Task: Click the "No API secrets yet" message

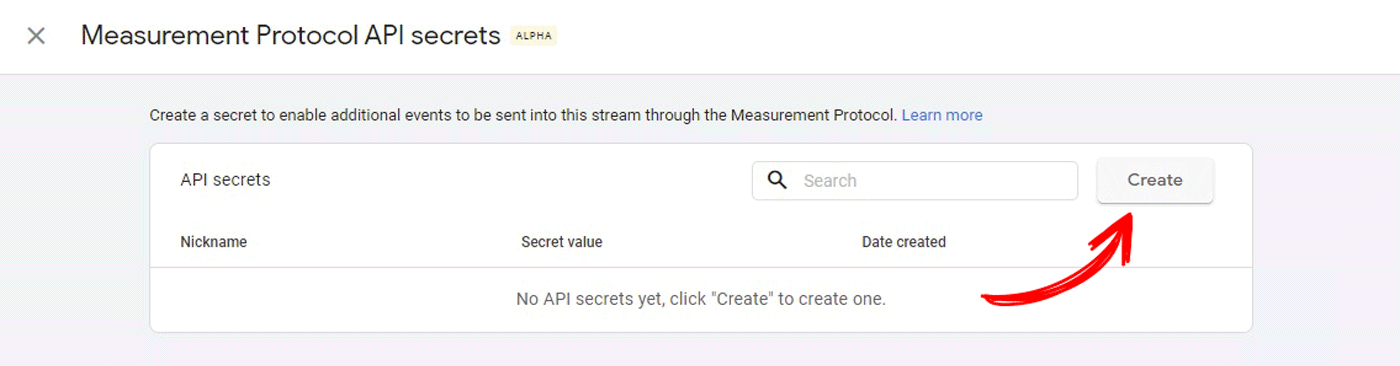Action: point(701,299)
